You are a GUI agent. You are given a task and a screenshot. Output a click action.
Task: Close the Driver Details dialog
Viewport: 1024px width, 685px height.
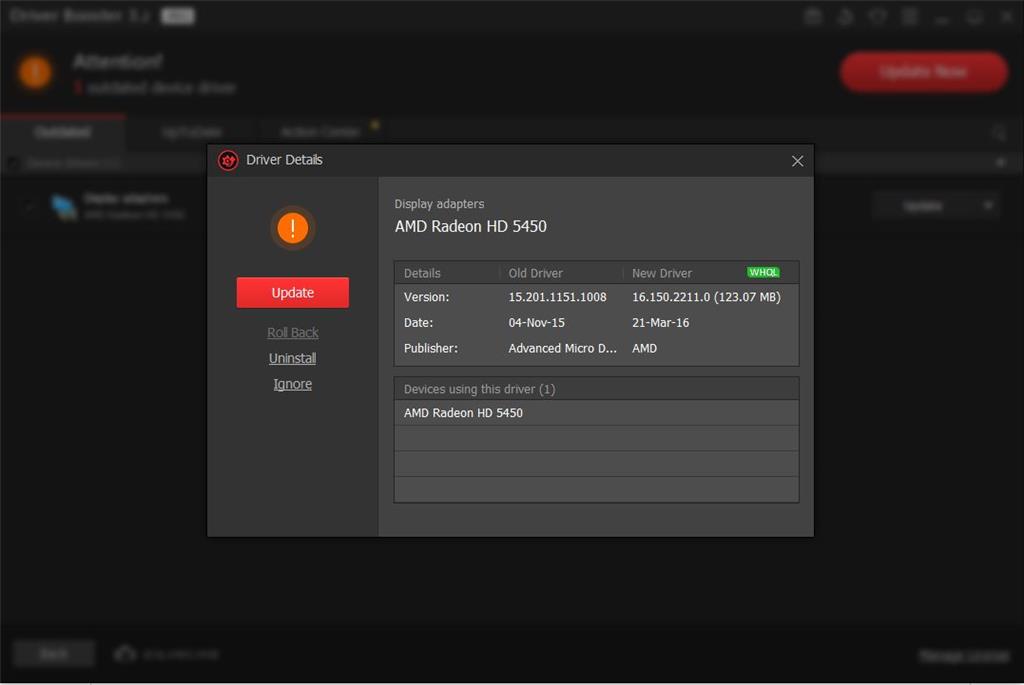point(797,161)
